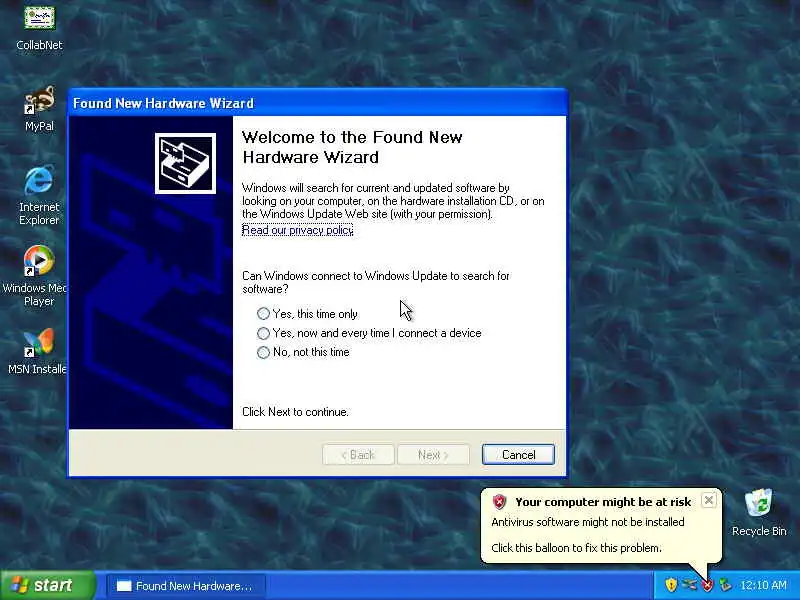Click the hardware wizard device illustration

(185, 163)
